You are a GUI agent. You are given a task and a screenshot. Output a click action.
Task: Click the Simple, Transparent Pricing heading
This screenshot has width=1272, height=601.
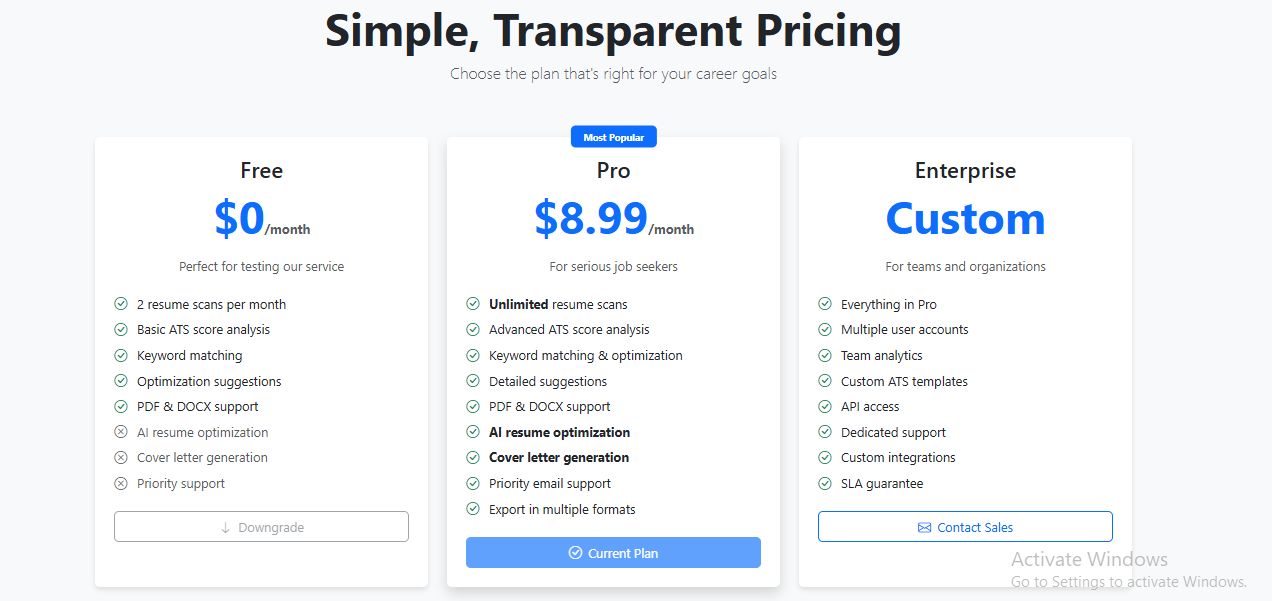[x=613, y=31]
